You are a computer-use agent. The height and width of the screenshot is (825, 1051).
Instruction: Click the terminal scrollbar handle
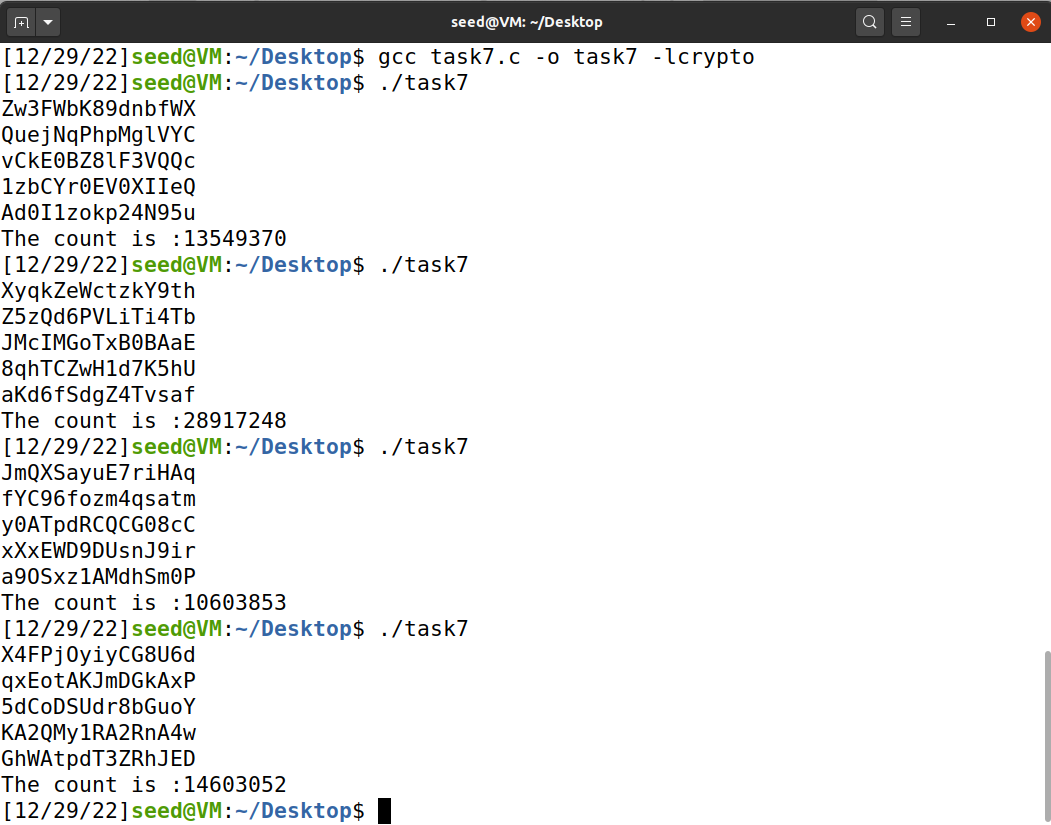(x=1046, y=737)
